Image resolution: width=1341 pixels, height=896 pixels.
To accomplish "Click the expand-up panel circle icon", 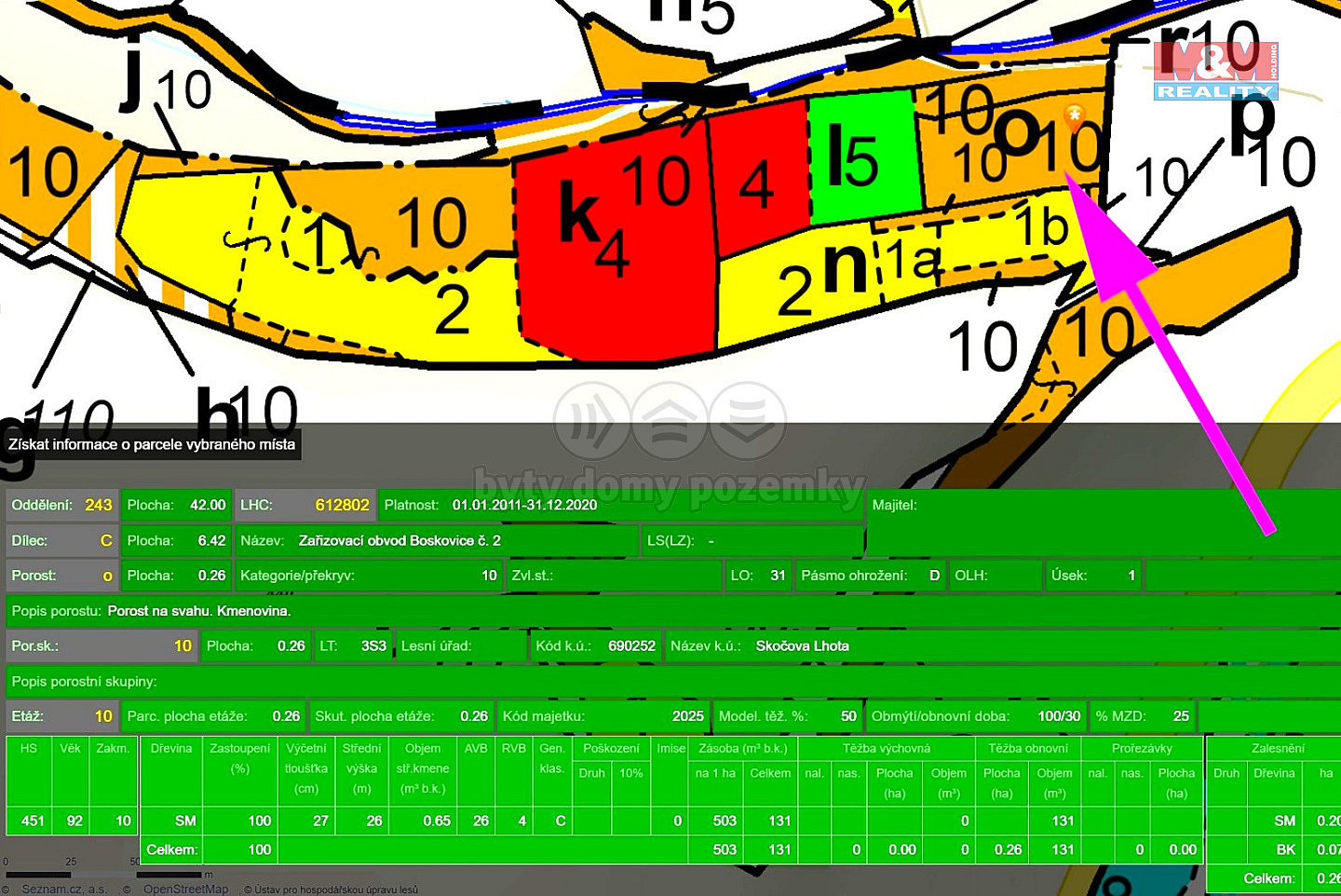I will coord(670,421).
